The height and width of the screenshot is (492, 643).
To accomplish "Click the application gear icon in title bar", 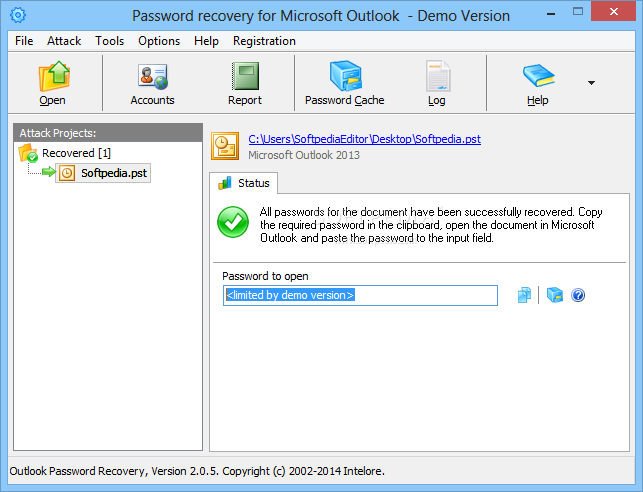I will click(x=18, y=15).
